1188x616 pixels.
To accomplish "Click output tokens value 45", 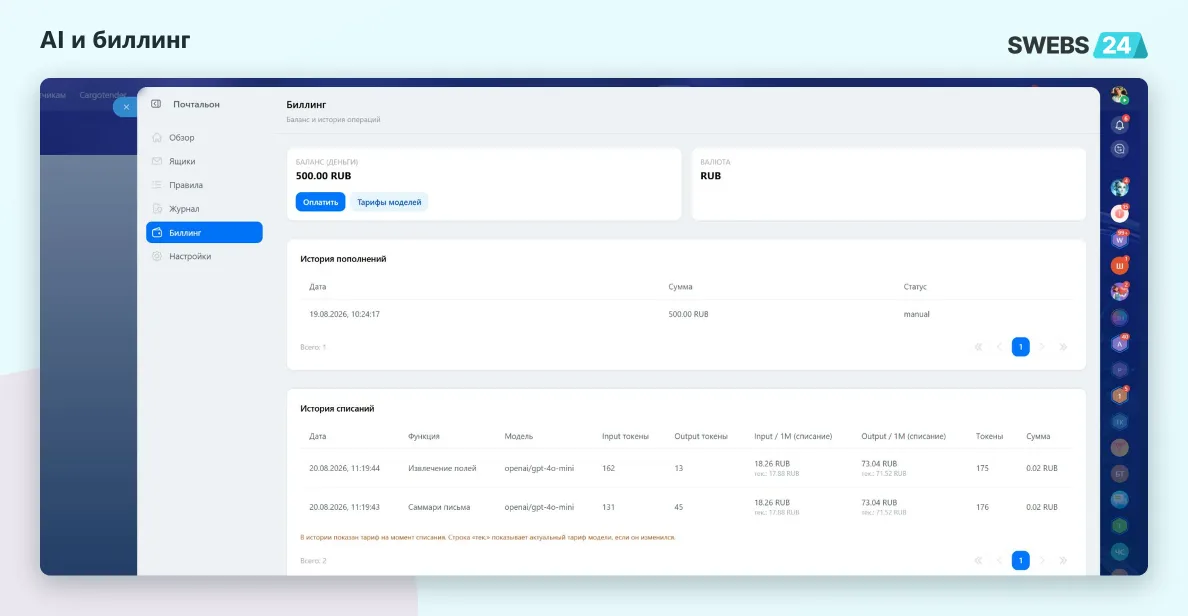I will pyautogui.click(x=679, y=507).
